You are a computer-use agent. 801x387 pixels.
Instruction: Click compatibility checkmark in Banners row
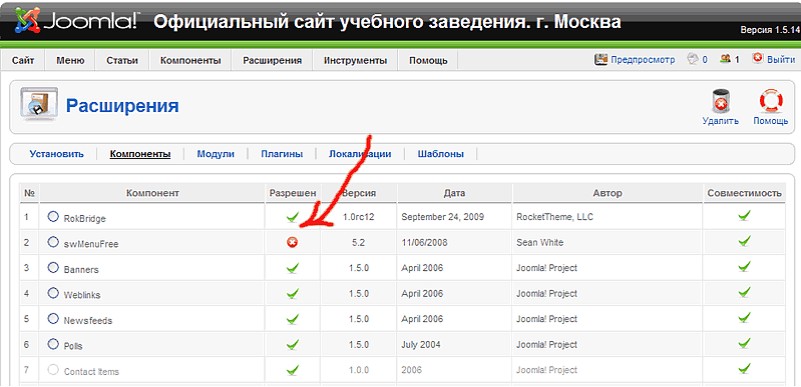click(744, 266)
